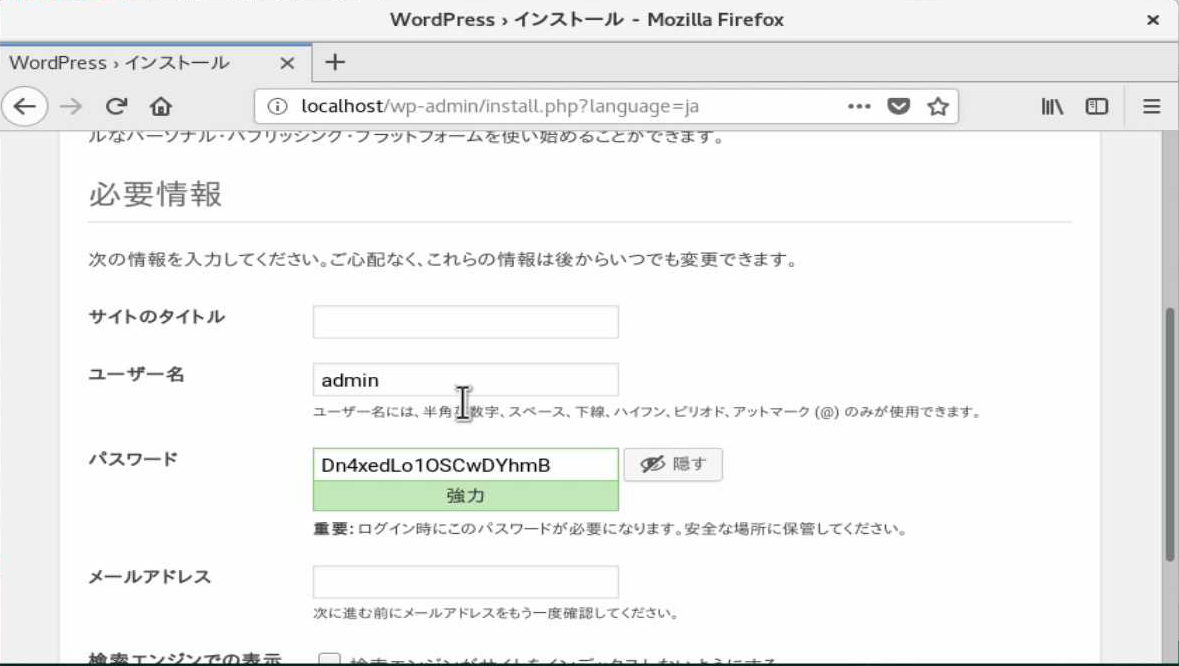Click the パスワード label
Screen dimensions: 1179x666
tap(133, 459)
